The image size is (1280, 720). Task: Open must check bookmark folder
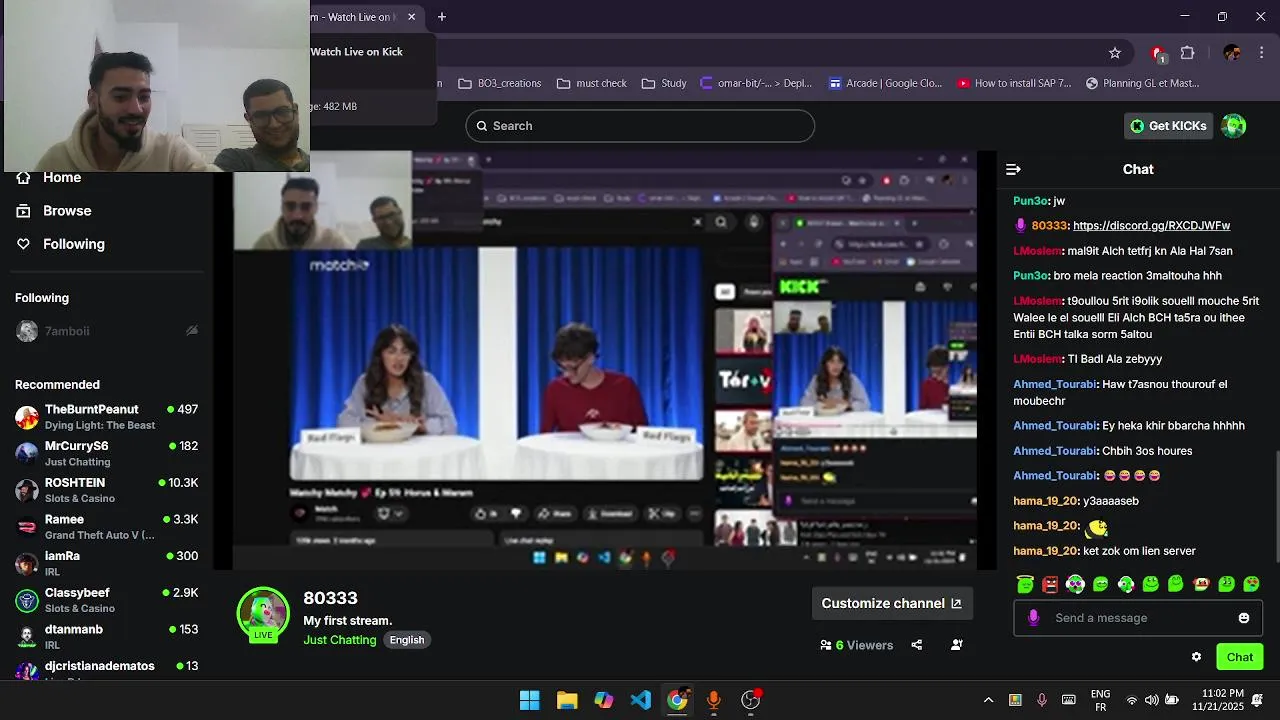click(591, 83)
